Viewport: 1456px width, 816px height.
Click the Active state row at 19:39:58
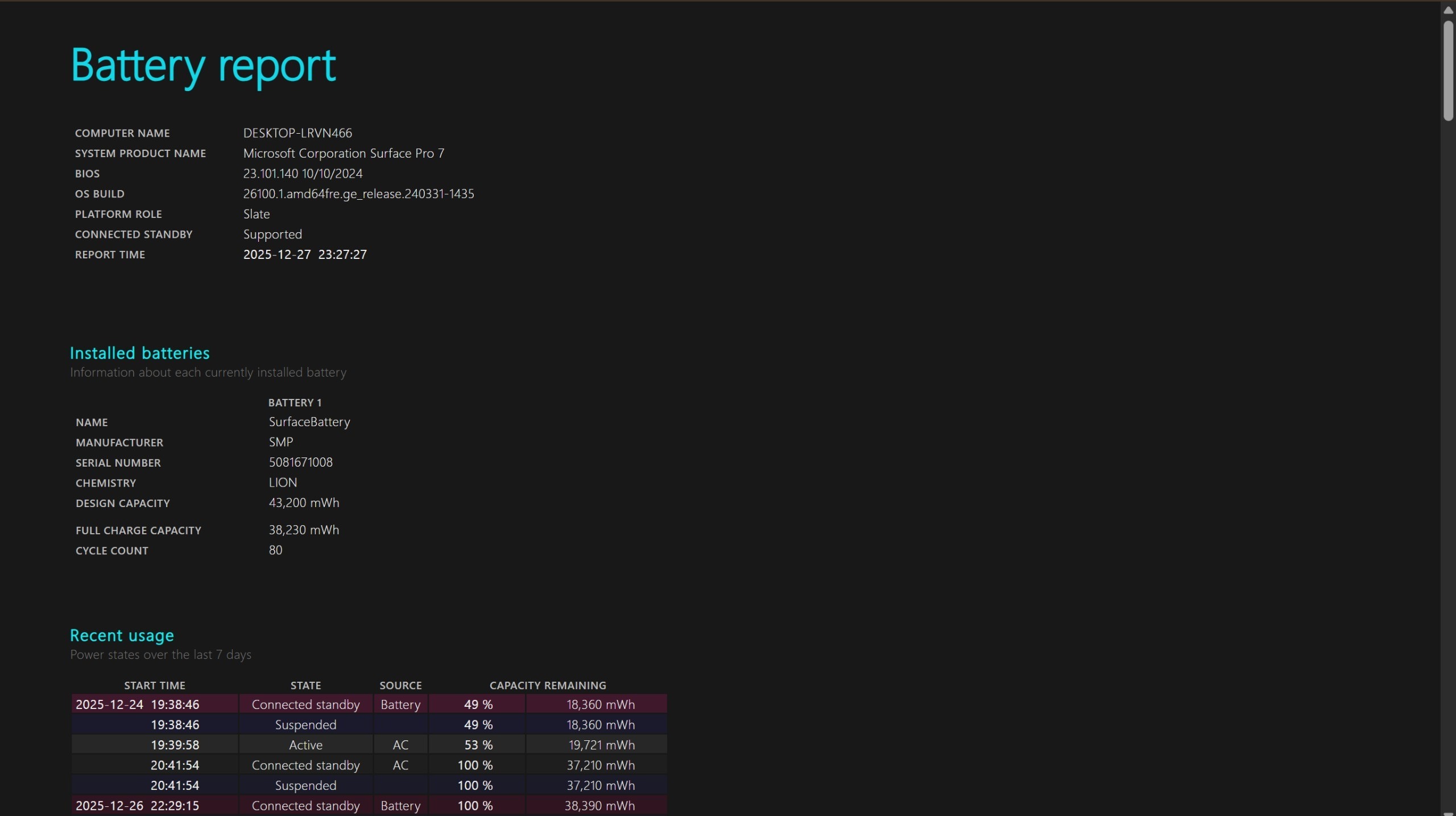[x=305, y=745]
